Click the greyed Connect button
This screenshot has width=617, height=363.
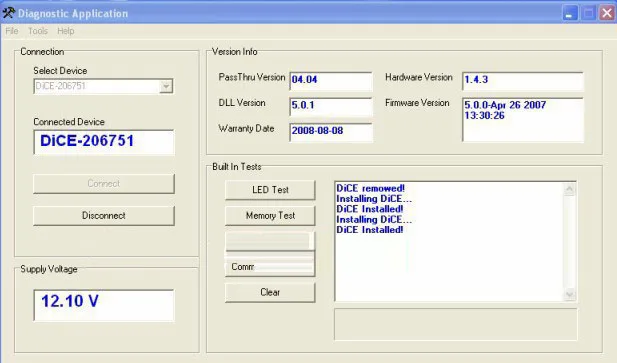(104, 184)
